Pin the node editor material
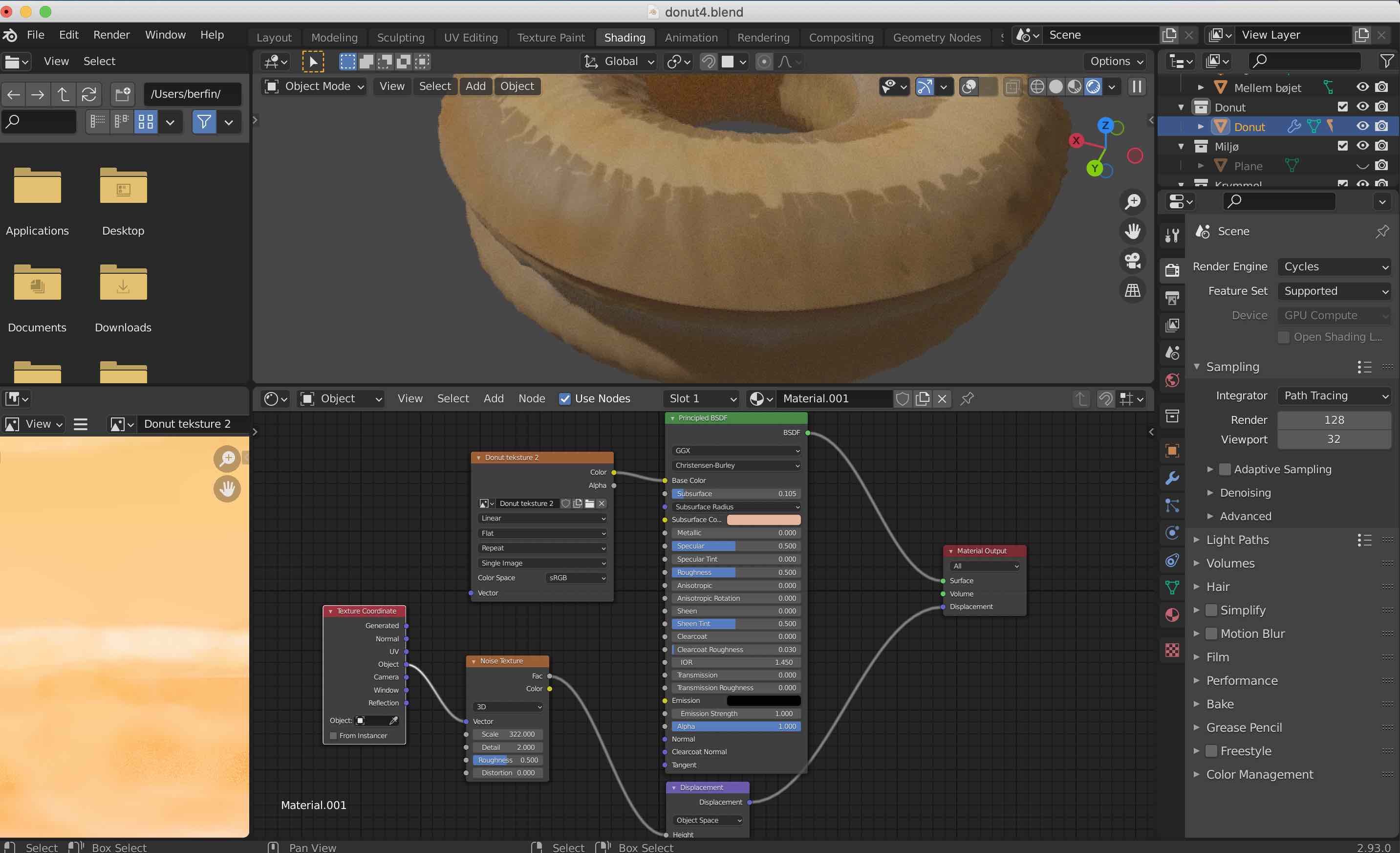 pyautogui.click(x=967, y=398)
